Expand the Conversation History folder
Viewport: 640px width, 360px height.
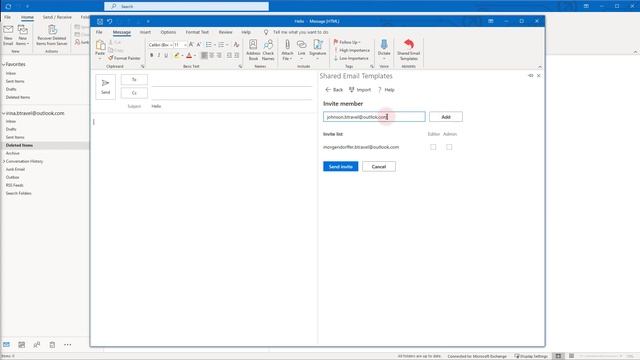[4, 161]
